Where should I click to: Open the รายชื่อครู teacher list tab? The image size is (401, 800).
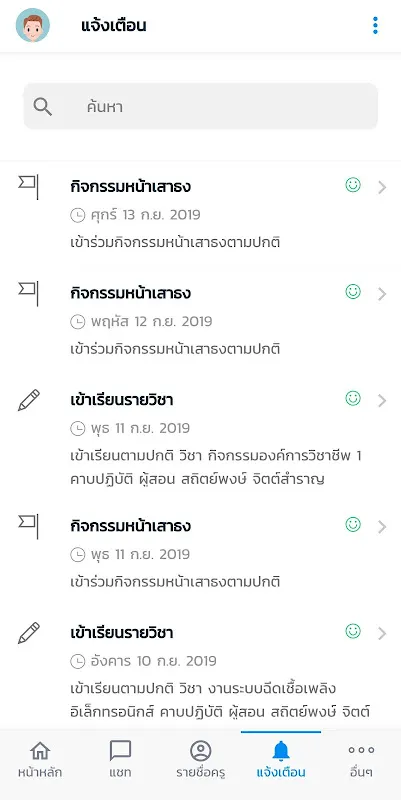[x=200, y=760]
